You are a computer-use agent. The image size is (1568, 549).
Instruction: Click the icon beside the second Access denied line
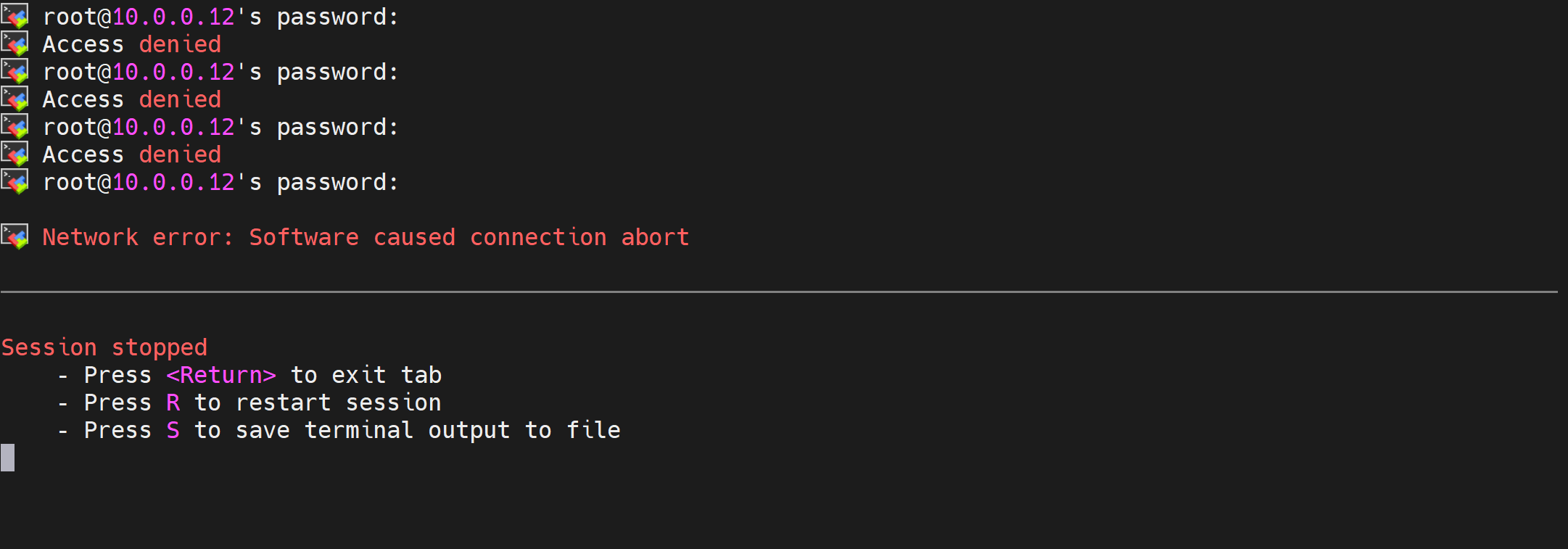[x=15, y=99]
